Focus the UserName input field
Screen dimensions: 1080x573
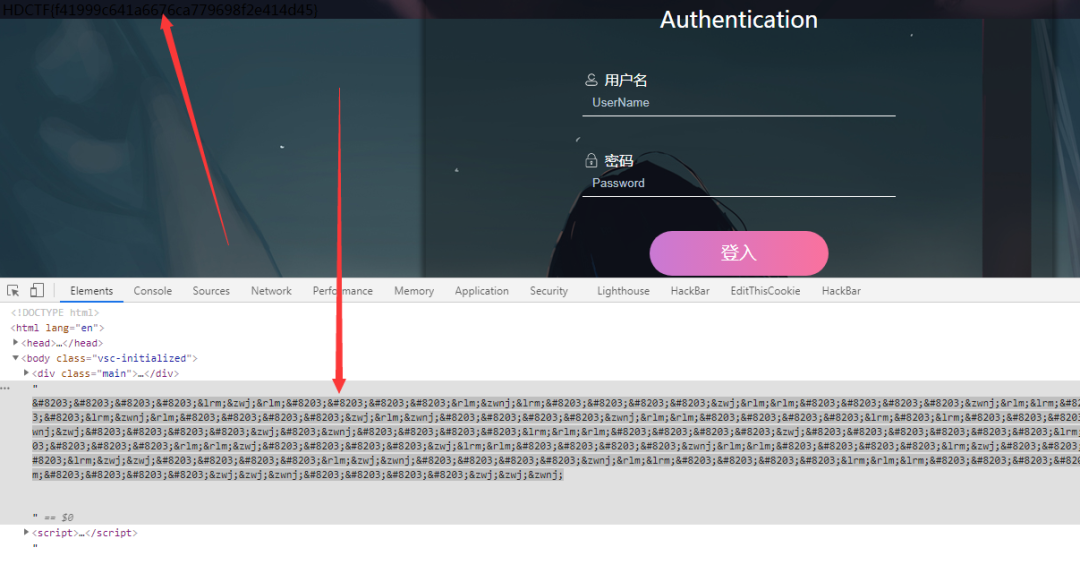(x=738, y=103)
